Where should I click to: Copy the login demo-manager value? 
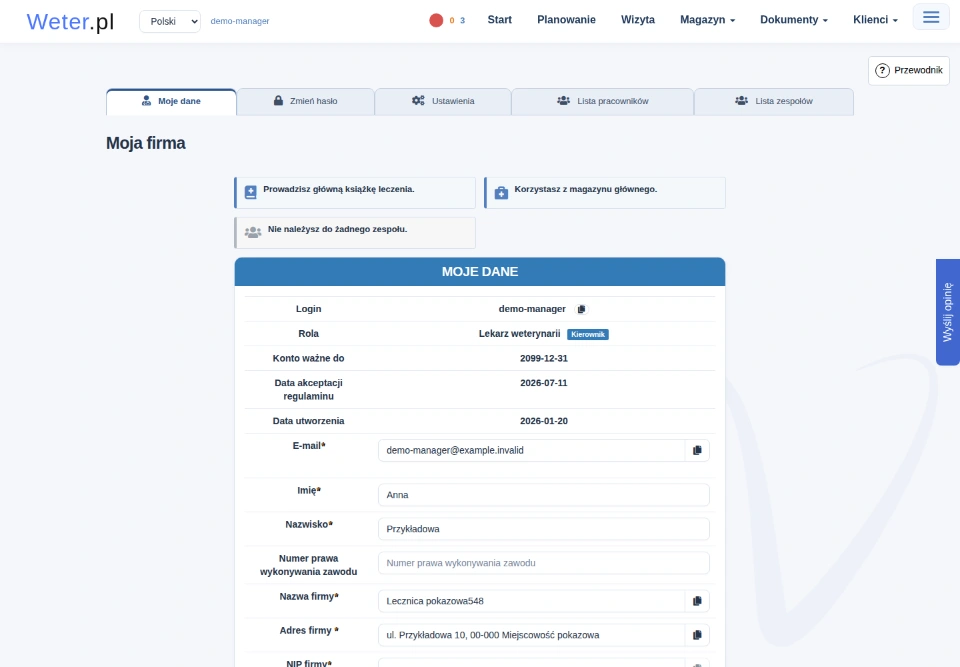pos(582,309)
